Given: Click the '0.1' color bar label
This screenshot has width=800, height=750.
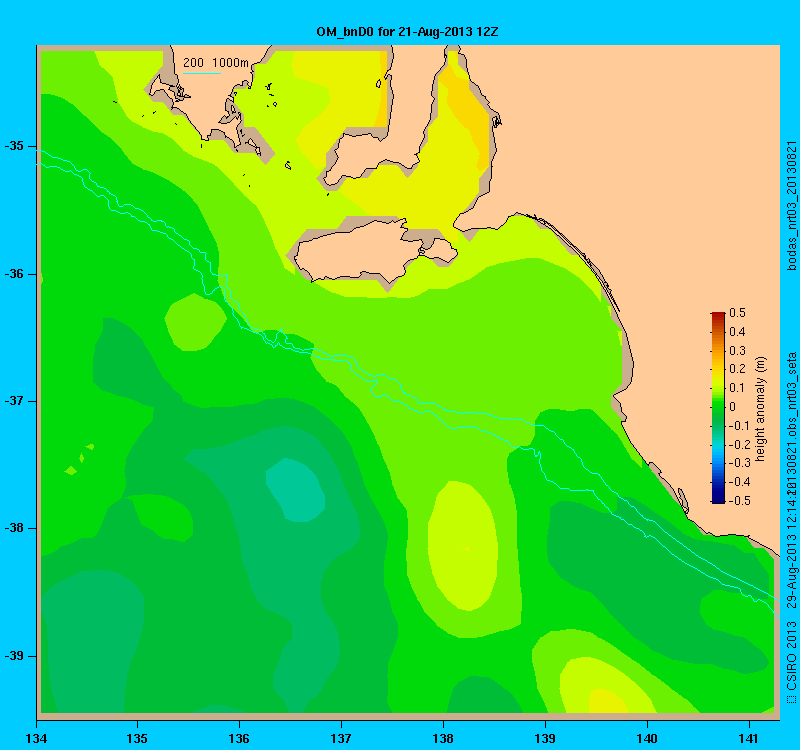Looking at the screenshot, I should tap(737, 388).
